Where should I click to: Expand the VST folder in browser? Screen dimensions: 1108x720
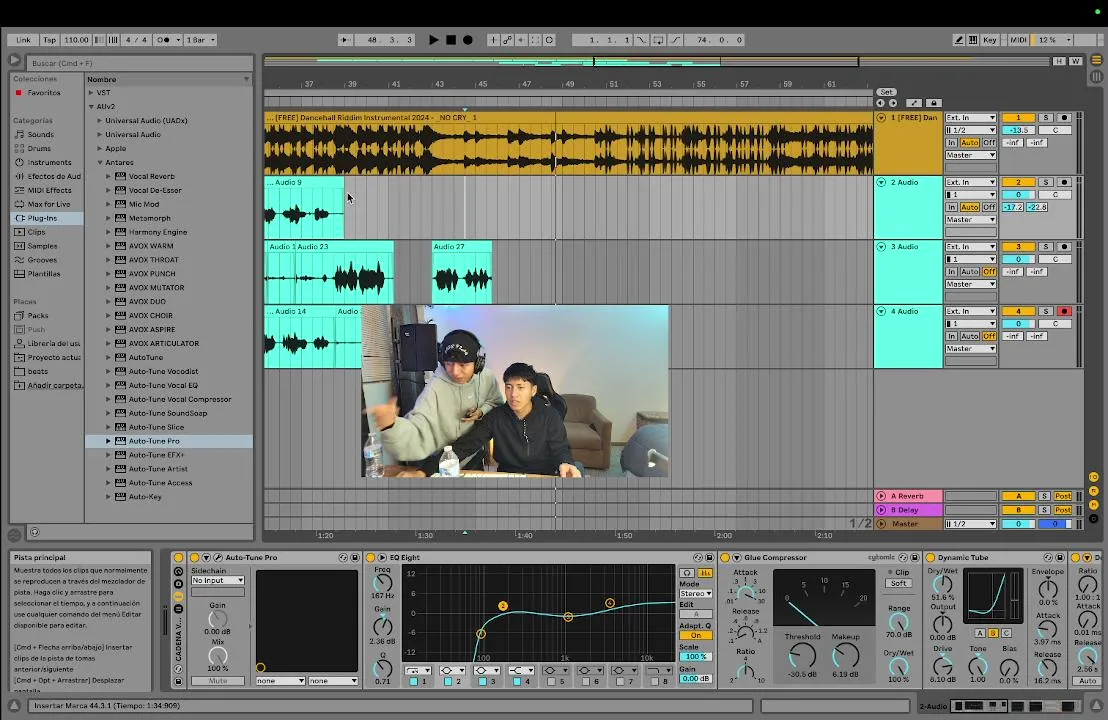pyautogui.click(x=91, y=93)
